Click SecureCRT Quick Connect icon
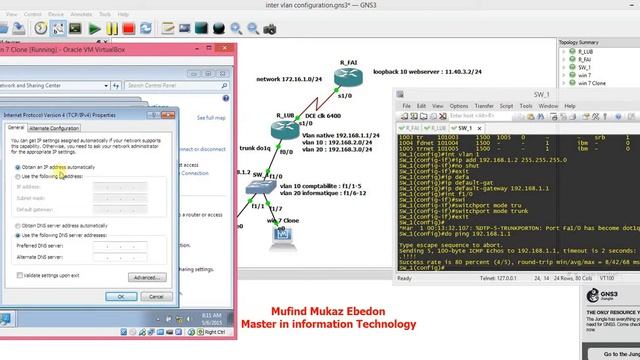The image size is (640, 360). click(x=414, y=117)
